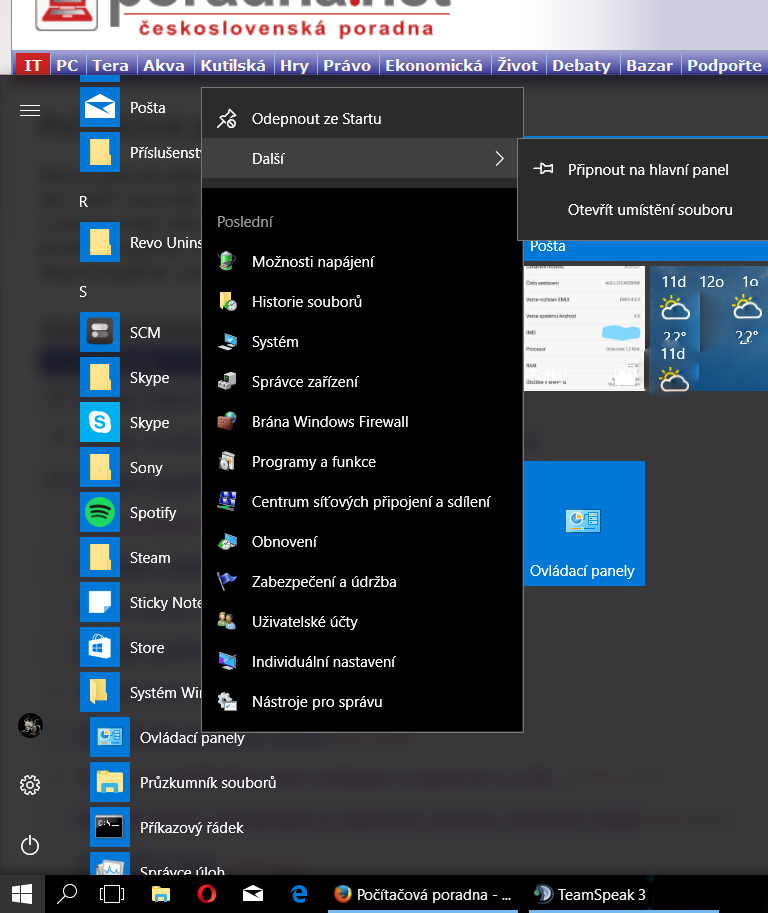The image size is (768, 913).
Task: Open Správce zařízení from recent list
Action: [304, 382]
